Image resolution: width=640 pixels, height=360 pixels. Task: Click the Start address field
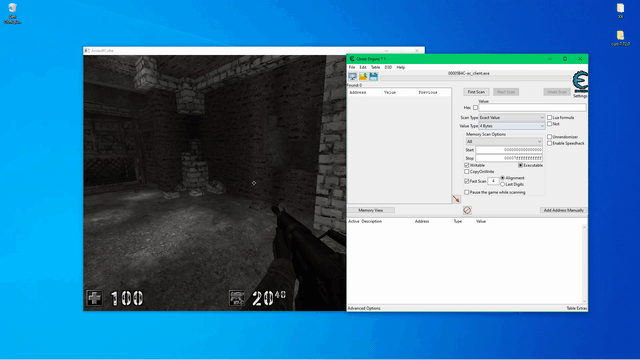point(509,150)
